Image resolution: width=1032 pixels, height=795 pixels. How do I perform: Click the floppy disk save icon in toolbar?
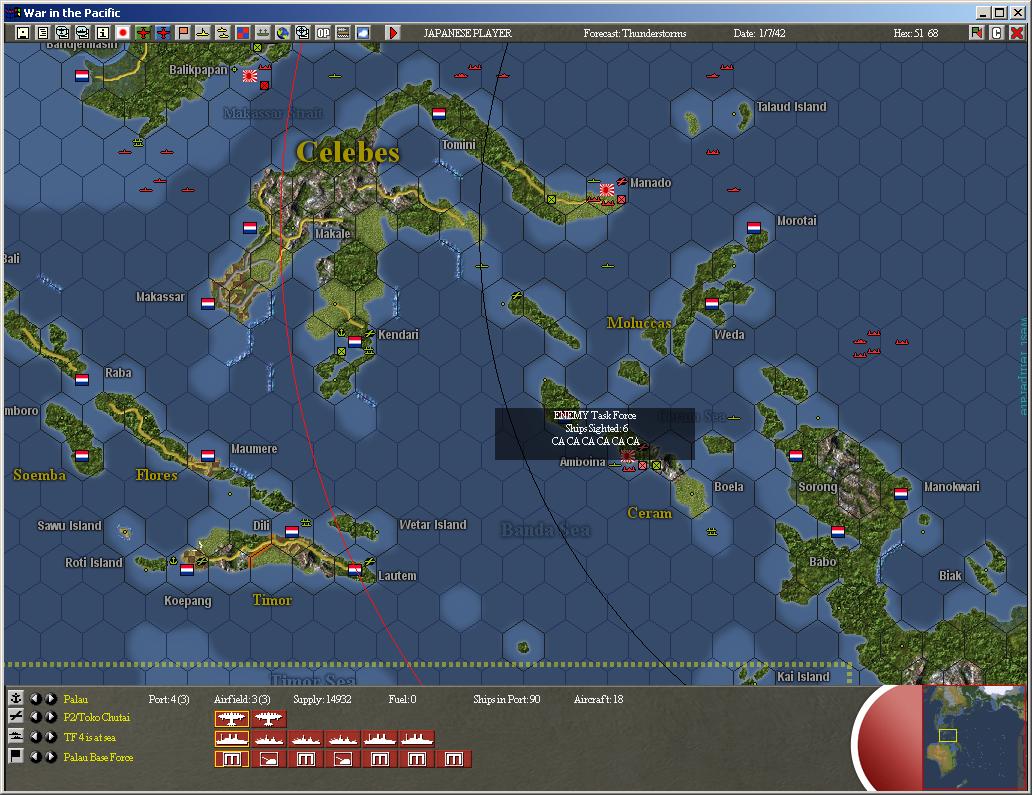(23, 32)
